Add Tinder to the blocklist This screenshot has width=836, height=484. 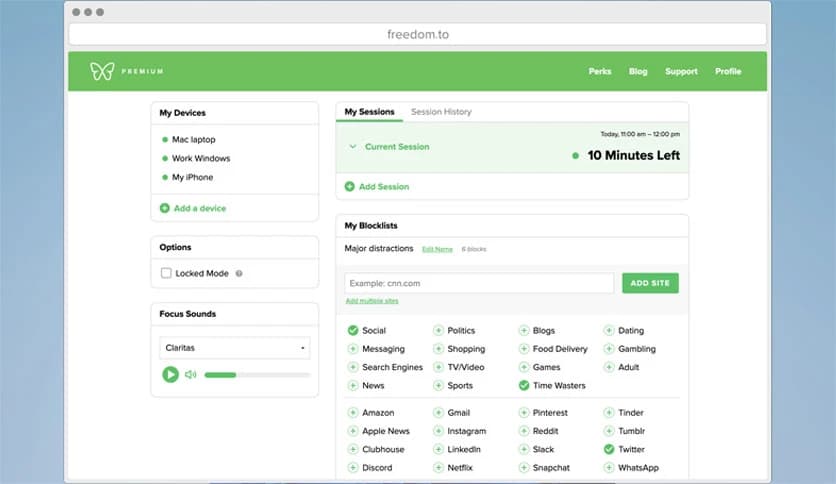pos(609,413)
